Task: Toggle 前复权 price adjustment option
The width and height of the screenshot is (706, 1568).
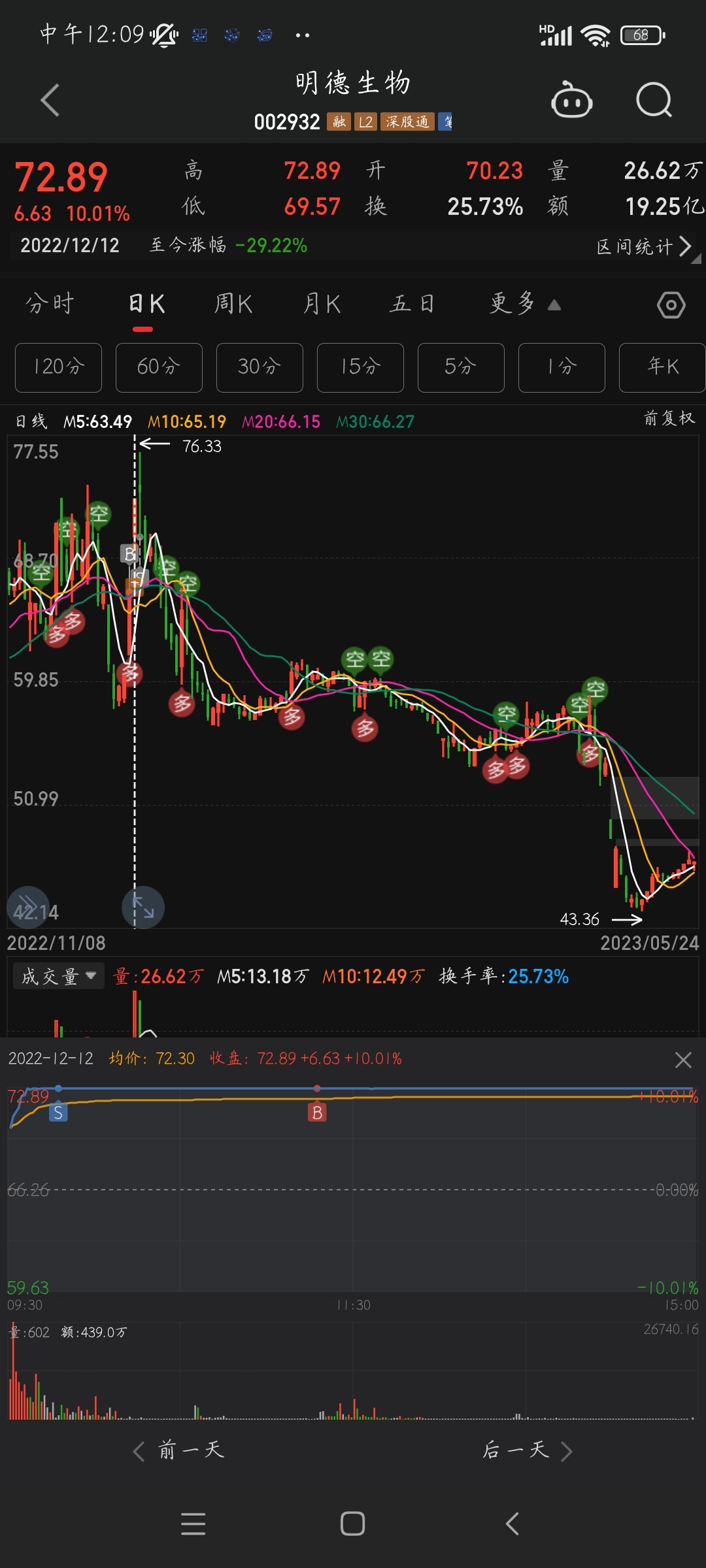Action: (x=669, y=418)
